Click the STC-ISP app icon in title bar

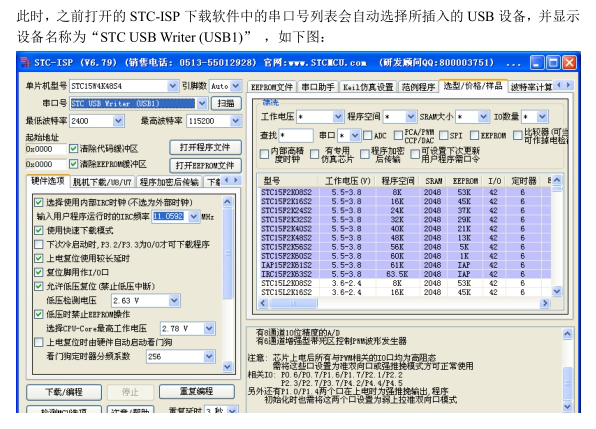pos(25,62)
